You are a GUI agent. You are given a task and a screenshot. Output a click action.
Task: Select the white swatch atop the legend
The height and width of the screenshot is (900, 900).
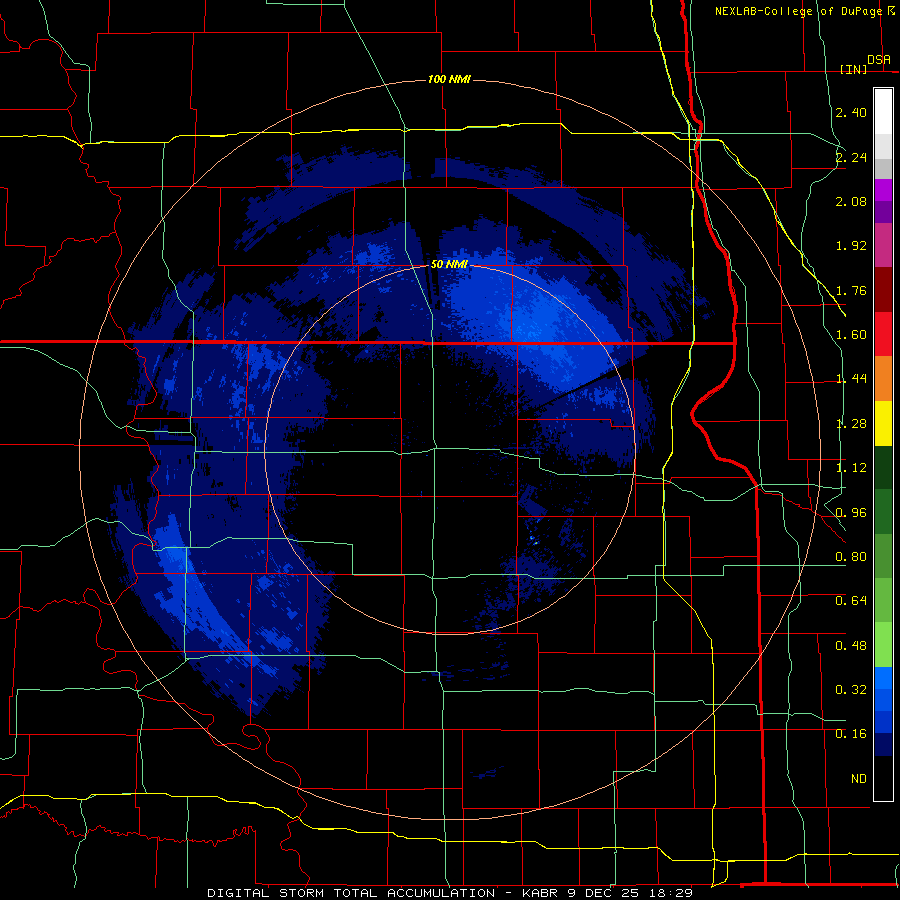[x=883, y=112]
